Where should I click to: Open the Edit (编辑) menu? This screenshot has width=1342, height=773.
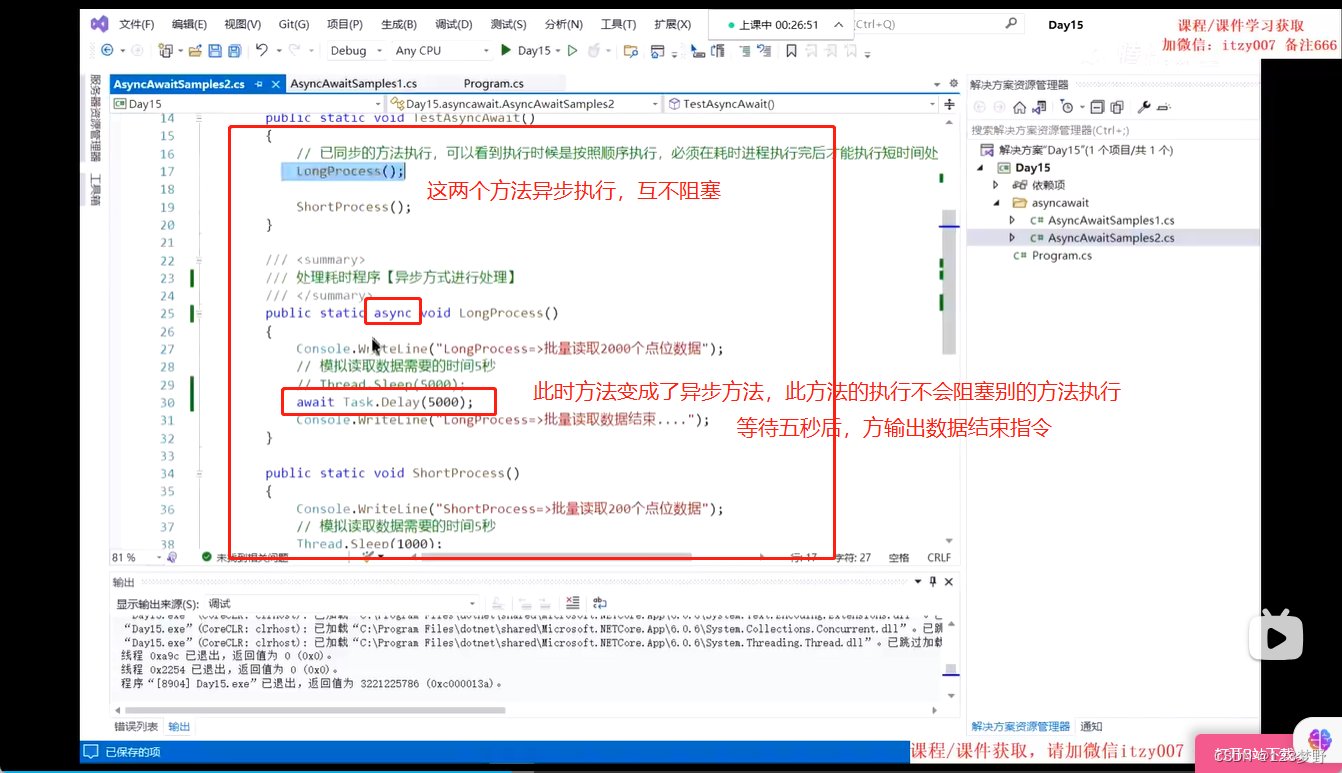(x=189, y=24)
